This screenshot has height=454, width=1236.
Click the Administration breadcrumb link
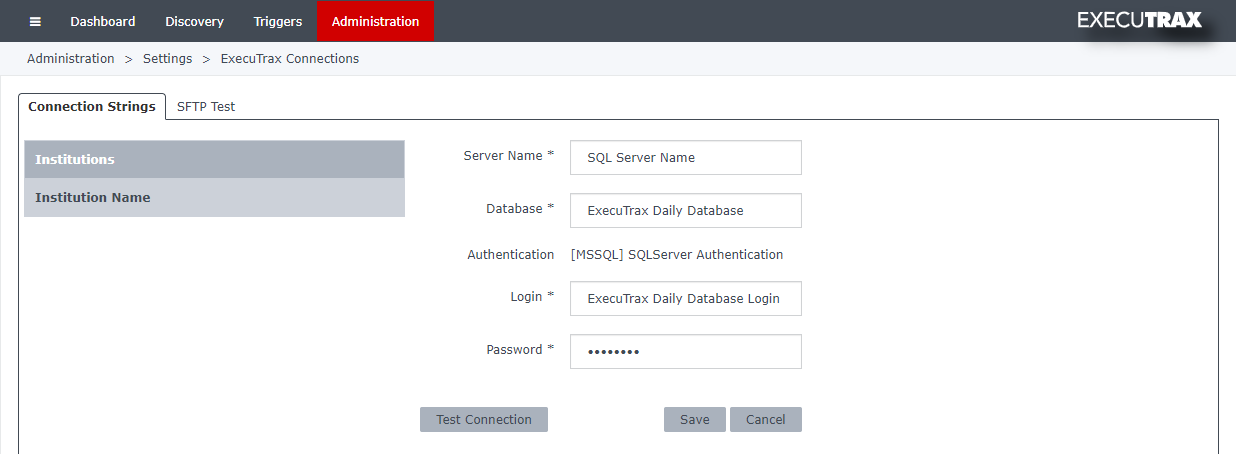click(x=71, y=59)
